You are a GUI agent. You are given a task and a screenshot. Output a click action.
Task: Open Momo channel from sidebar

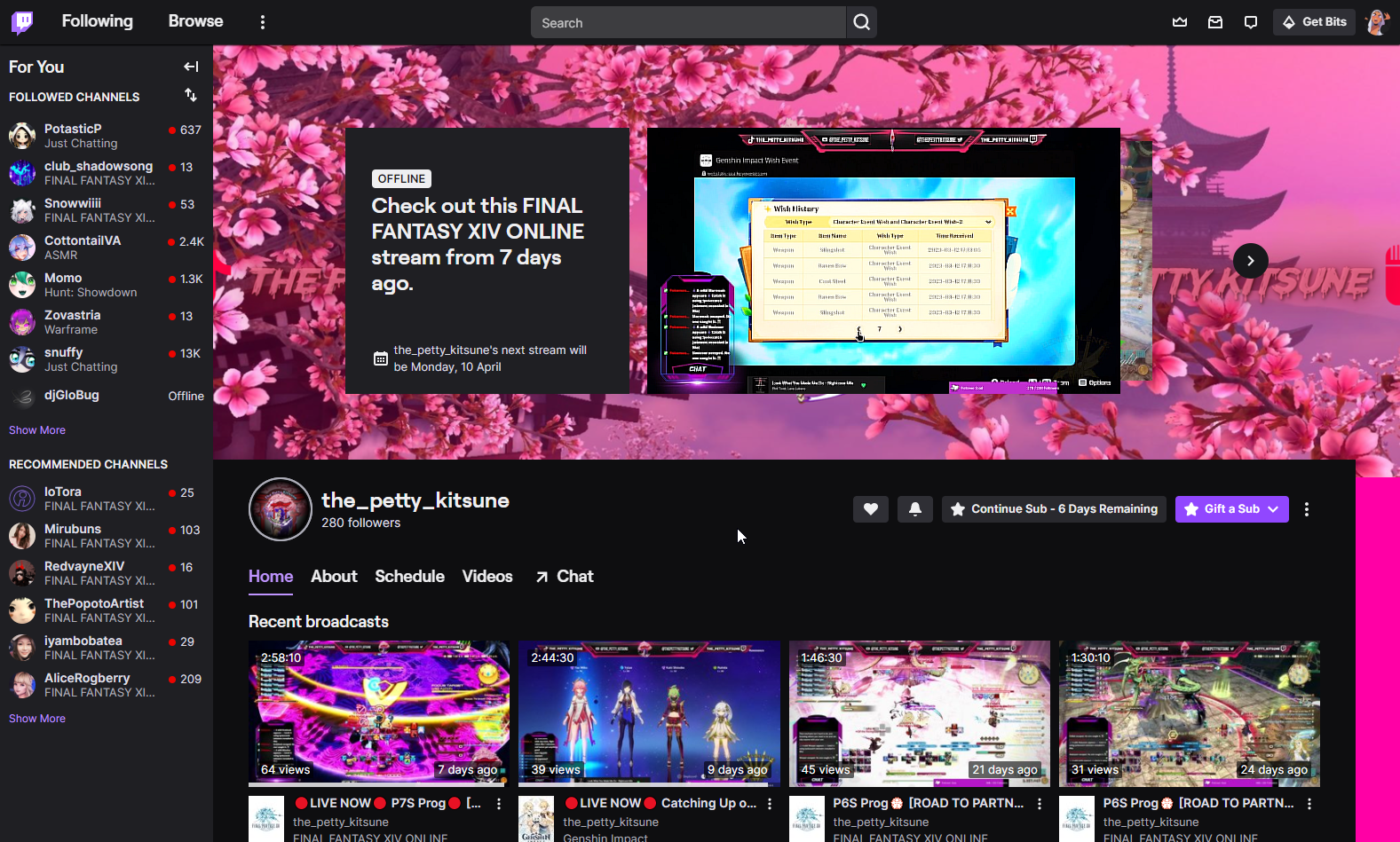pyautogui.click(x=107, y=285)
